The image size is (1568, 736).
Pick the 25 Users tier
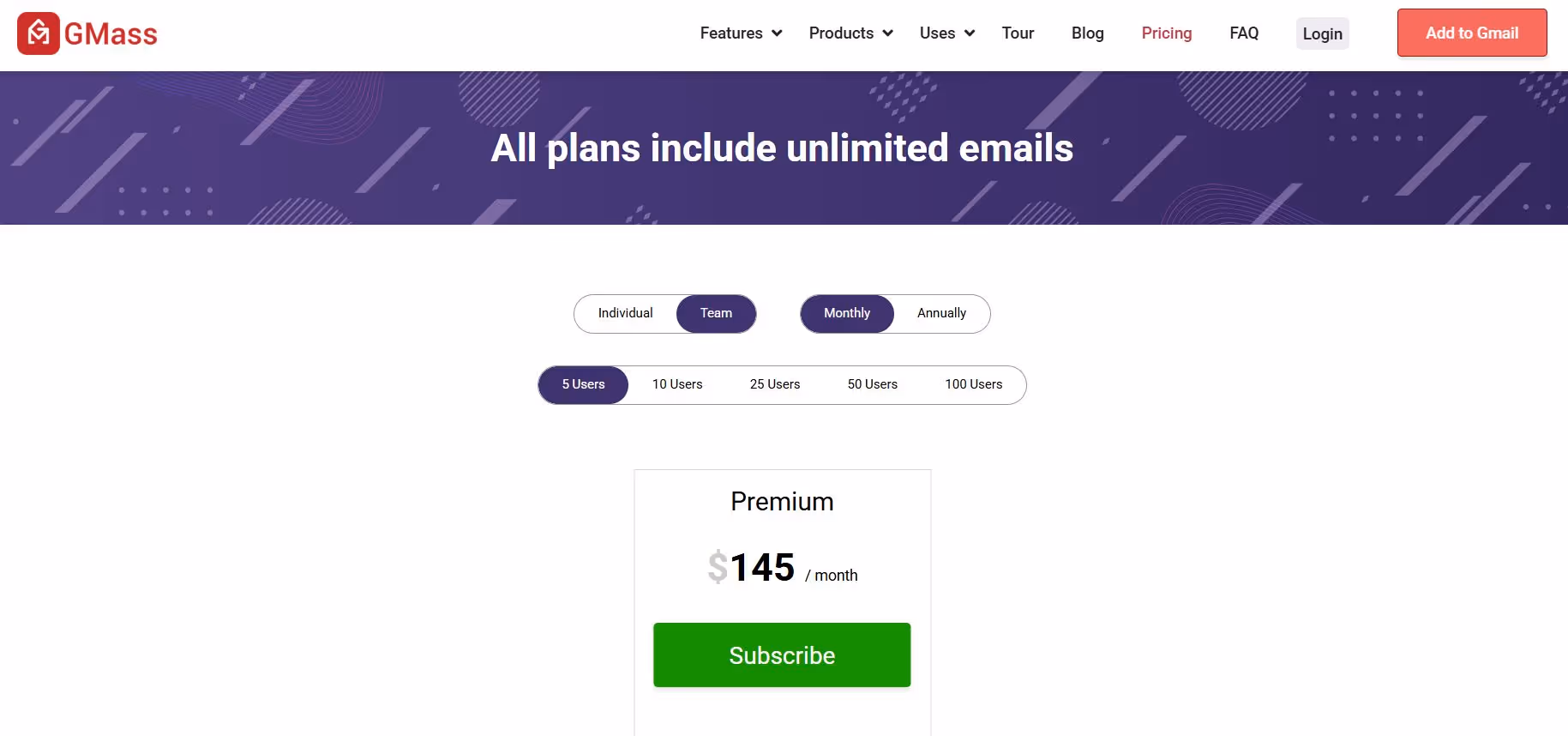[x=774, y=384]
